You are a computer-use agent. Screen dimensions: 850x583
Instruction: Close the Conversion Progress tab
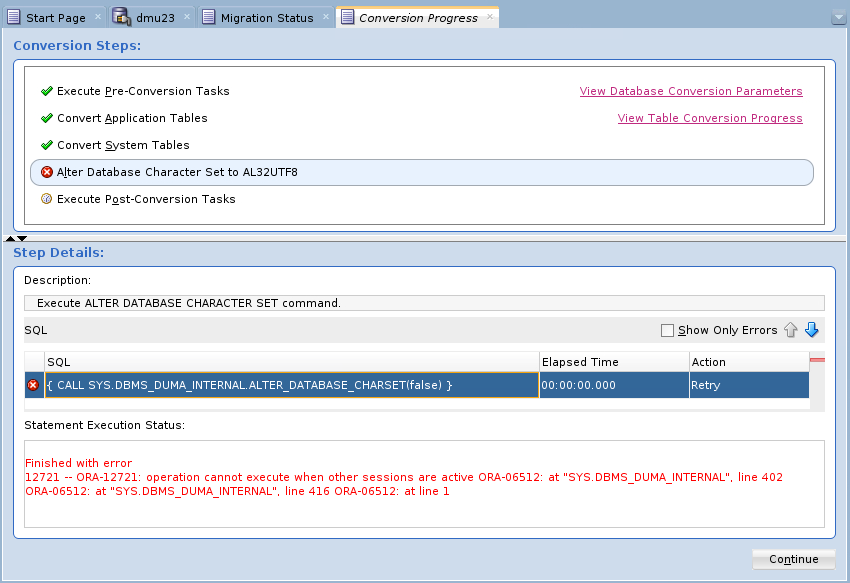tap(490, 17)
